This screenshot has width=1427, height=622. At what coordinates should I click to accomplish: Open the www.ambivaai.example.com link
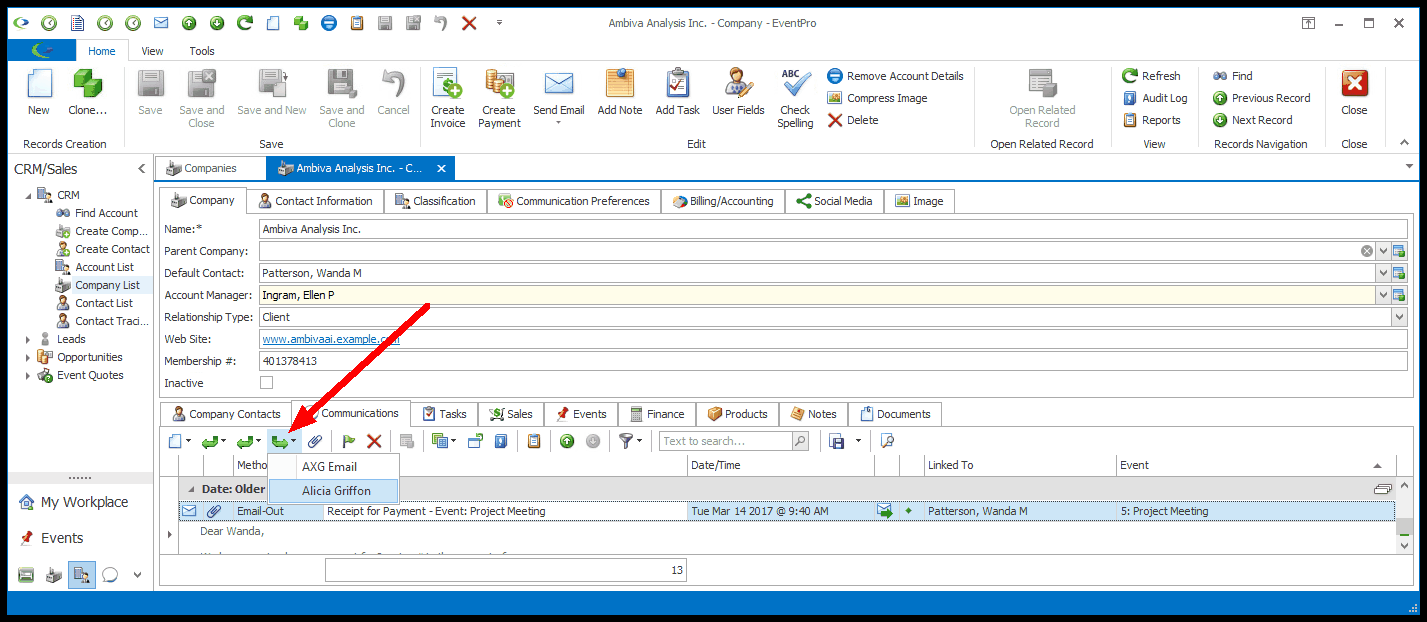[331, 339]
